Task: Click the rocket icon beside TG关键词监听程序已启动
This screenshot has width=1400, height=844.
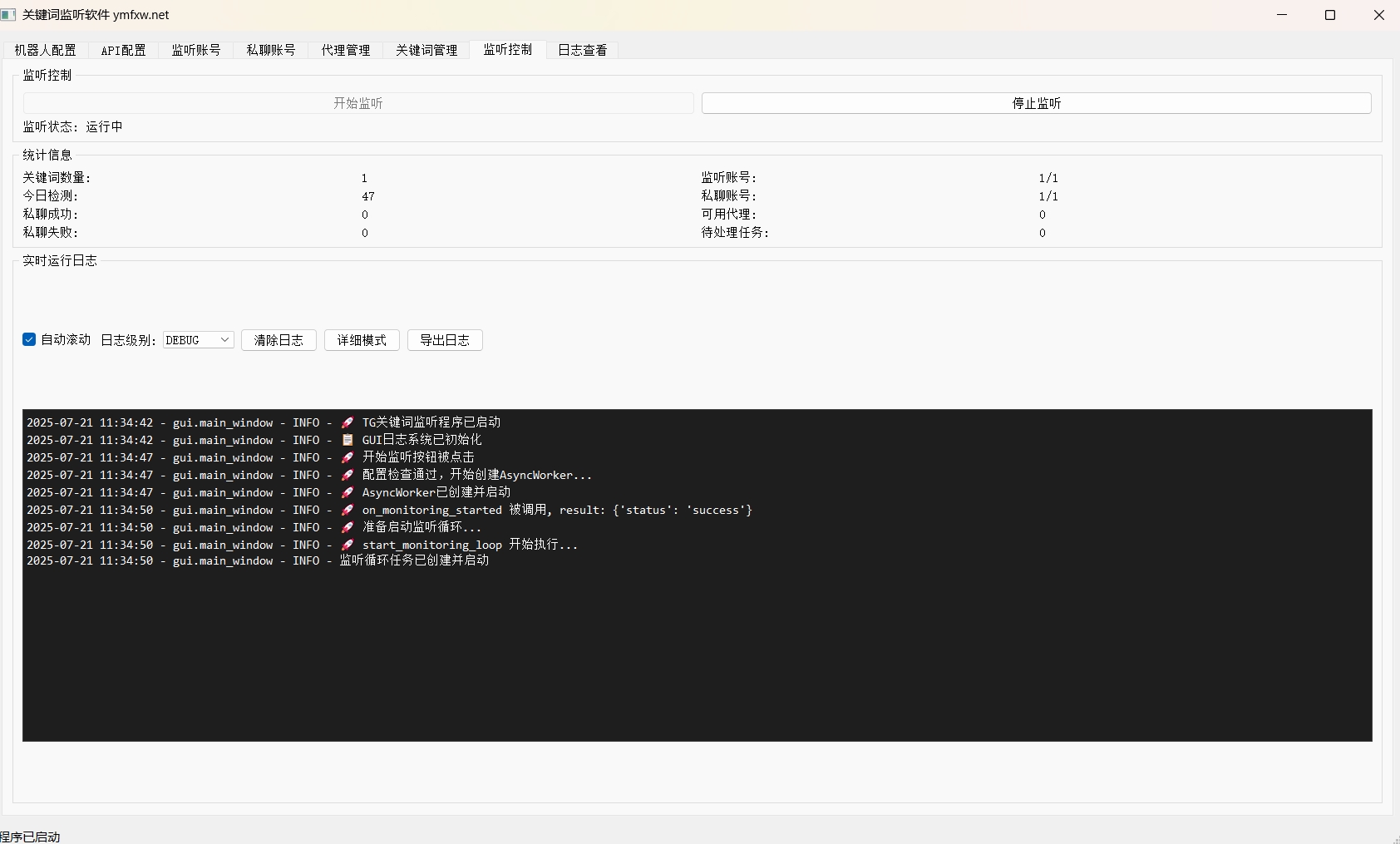Action: point(348,422)
